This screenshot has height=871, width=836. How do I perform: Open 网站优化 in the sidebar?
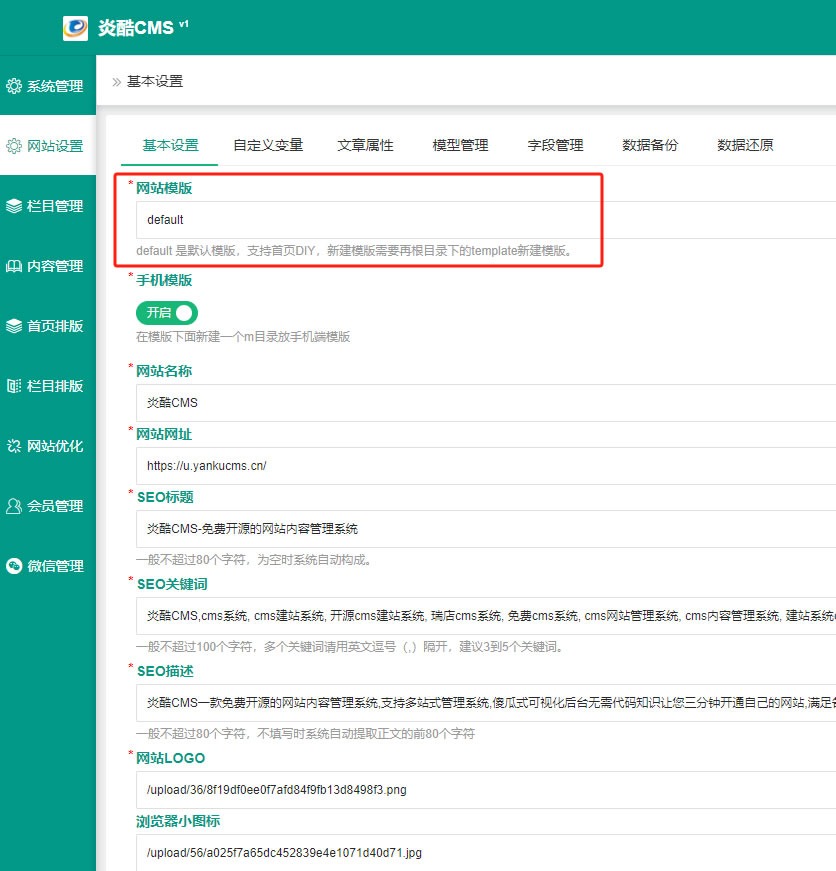[x=48, y=446]
